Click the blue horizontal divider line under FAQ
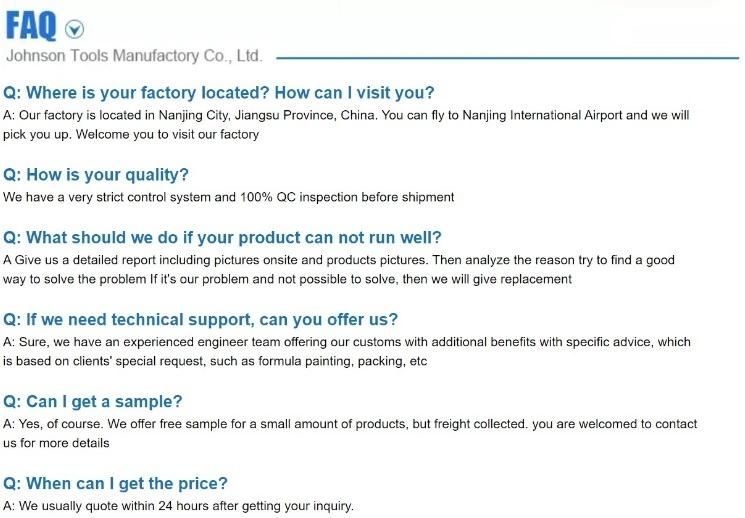The height and width of the screenshot is (518, 745). (x=507, y=58)
